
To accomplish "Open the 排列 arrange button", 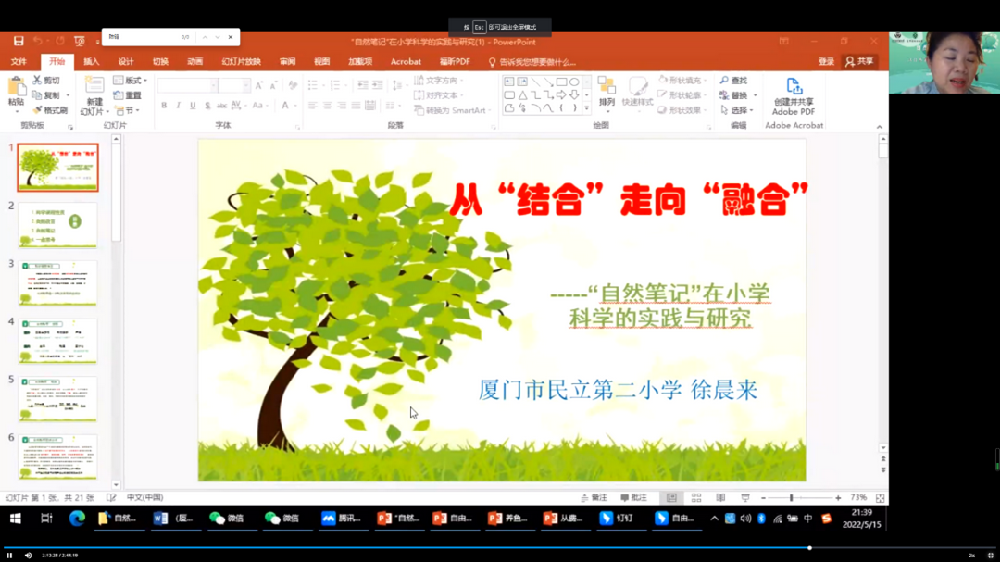I will tap(607, 93).
